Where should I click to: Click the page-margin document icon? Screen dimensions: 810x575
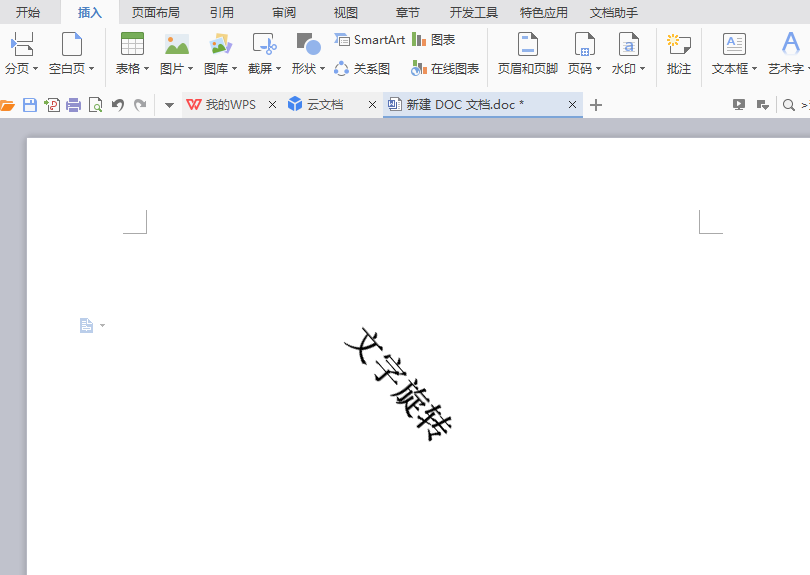coord(86,325)
